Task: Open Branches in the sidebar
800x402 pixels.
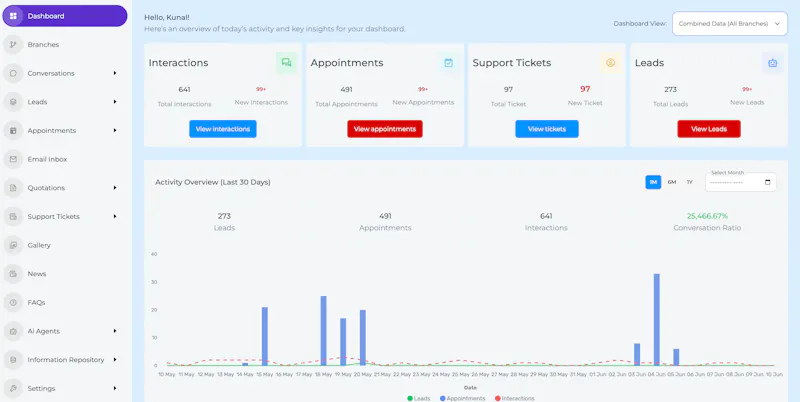Action: click(65, 44)
